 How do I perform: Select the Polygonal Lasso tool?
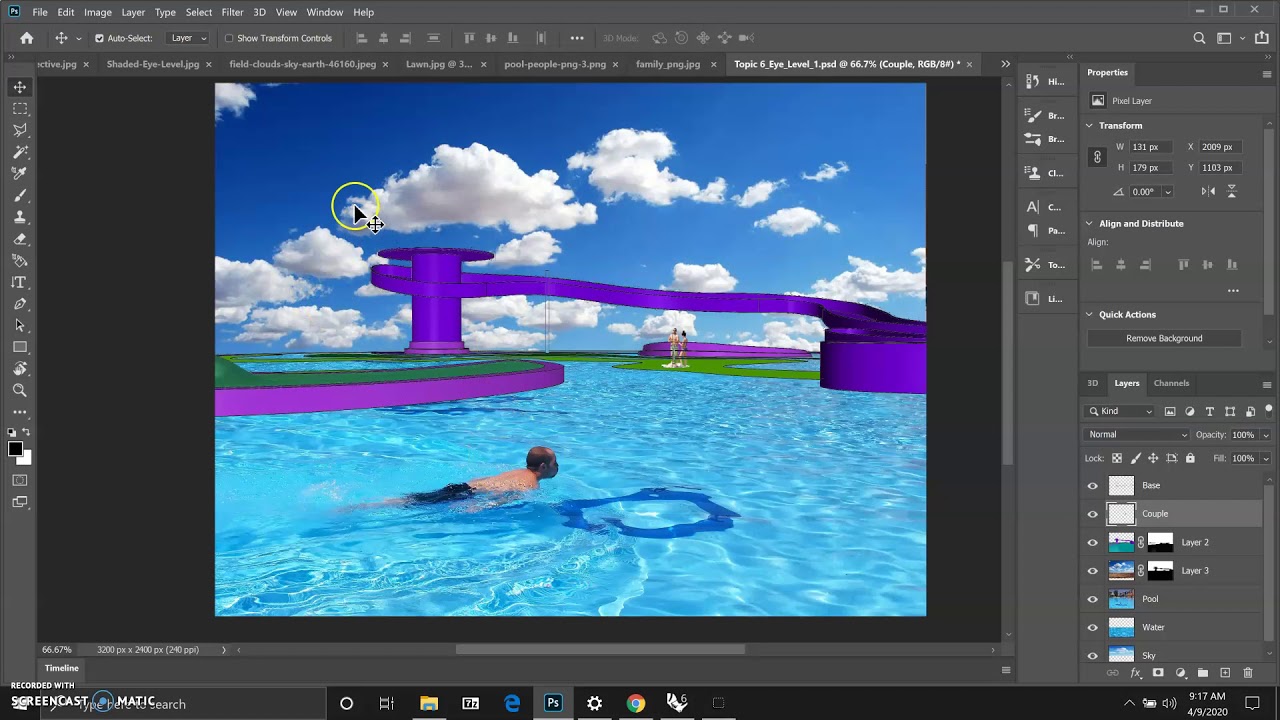pyautogui.click(x=20, y=130)
